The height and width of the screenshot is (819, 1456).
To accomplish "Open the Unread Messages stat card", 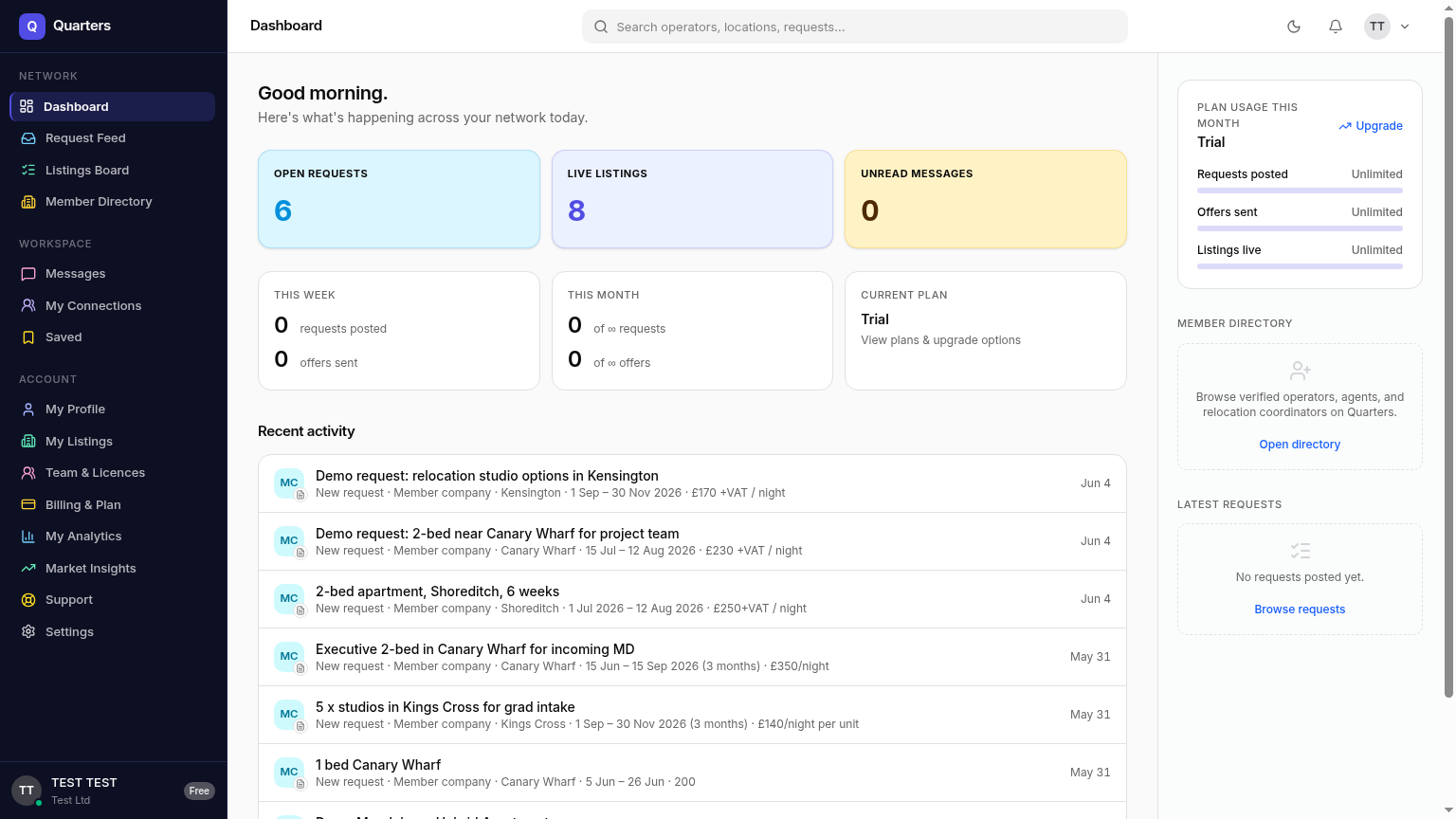I will click(986, 199).
